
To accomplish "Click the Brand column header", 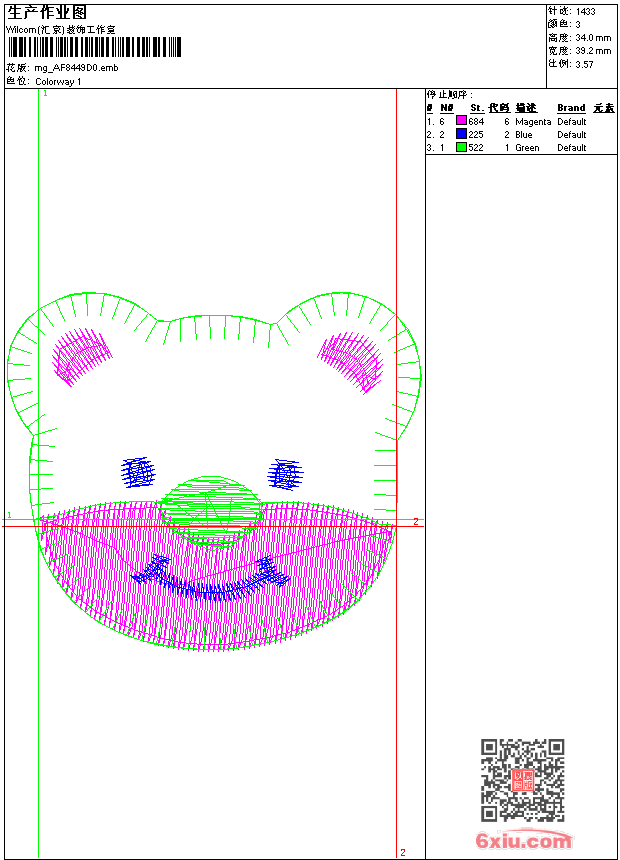I will click(571, 108).
